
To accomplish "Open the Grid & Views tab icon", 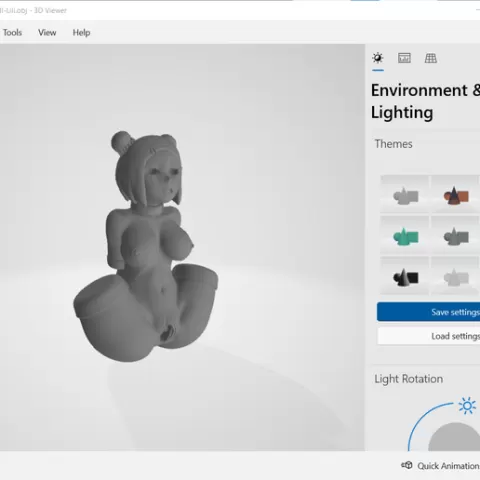I will (x=431, y=58).
